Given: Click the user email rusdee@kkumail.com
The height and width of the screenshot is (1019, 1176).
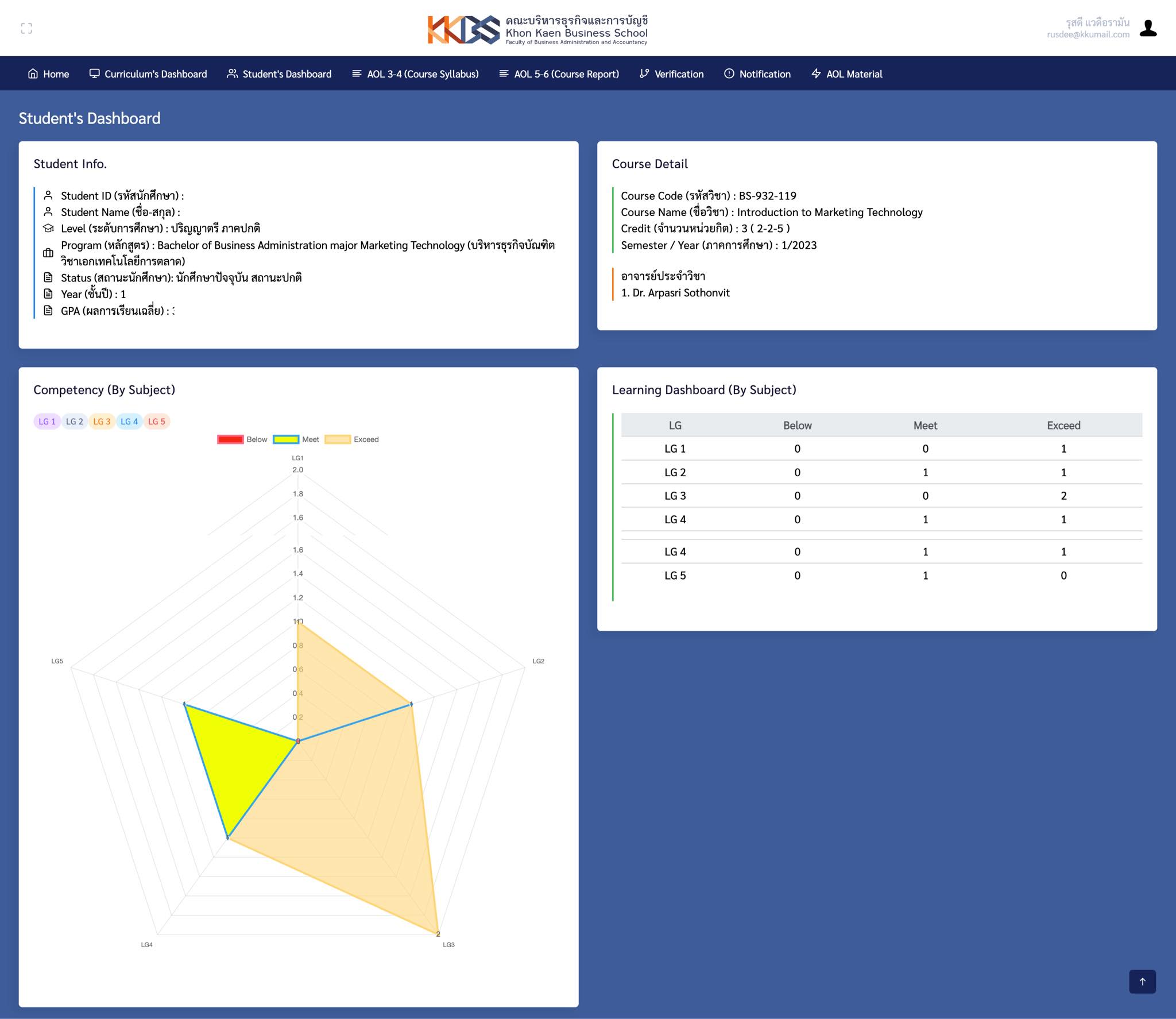Looking at the screenshot, I should pyautogui.click(x=1088, y=34).
